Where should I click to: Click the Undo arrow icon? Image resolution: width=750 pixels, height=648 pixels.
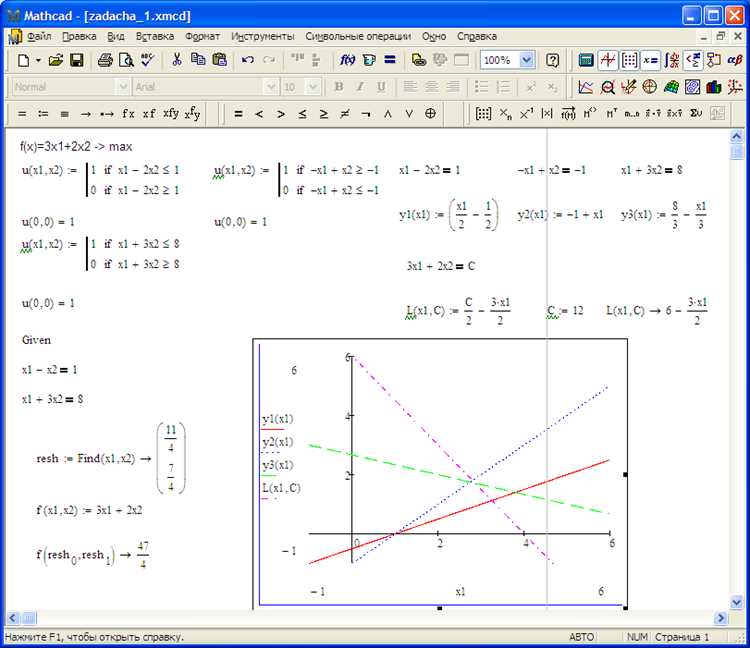(247, 60)
